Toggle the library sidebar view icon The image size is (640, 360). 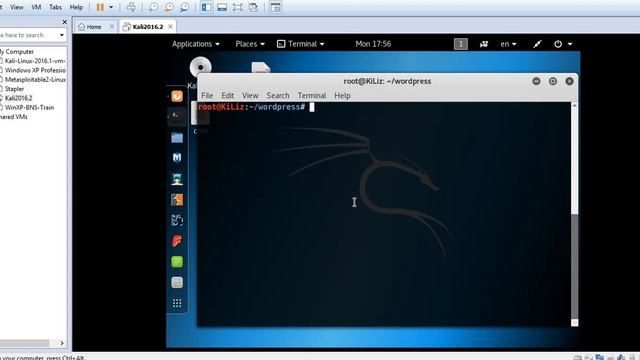[x=207, y=7]
